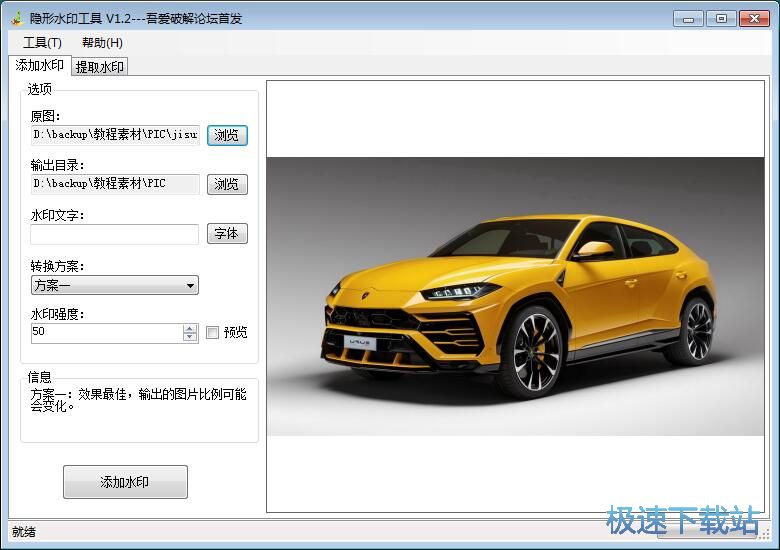Screen dimensions: 780x550
Task: Decrease 水印强度 with the down arrow
Action: pyautogui.click(x=190, y=337)
